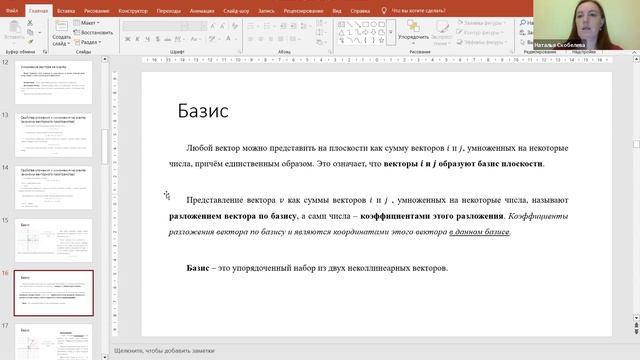Image resolution: width=640 pixels, height=360 pixels.
Task: Toggle text shadow (S)
Action: coord(158,39)
